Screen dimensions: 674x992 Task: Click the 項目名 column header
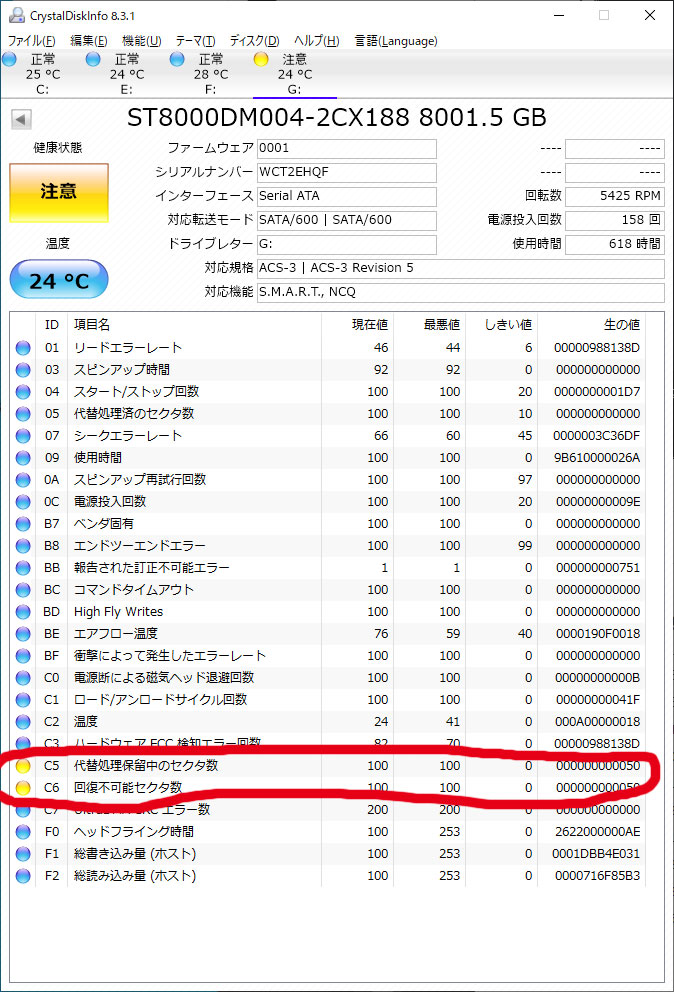point(195,325)
